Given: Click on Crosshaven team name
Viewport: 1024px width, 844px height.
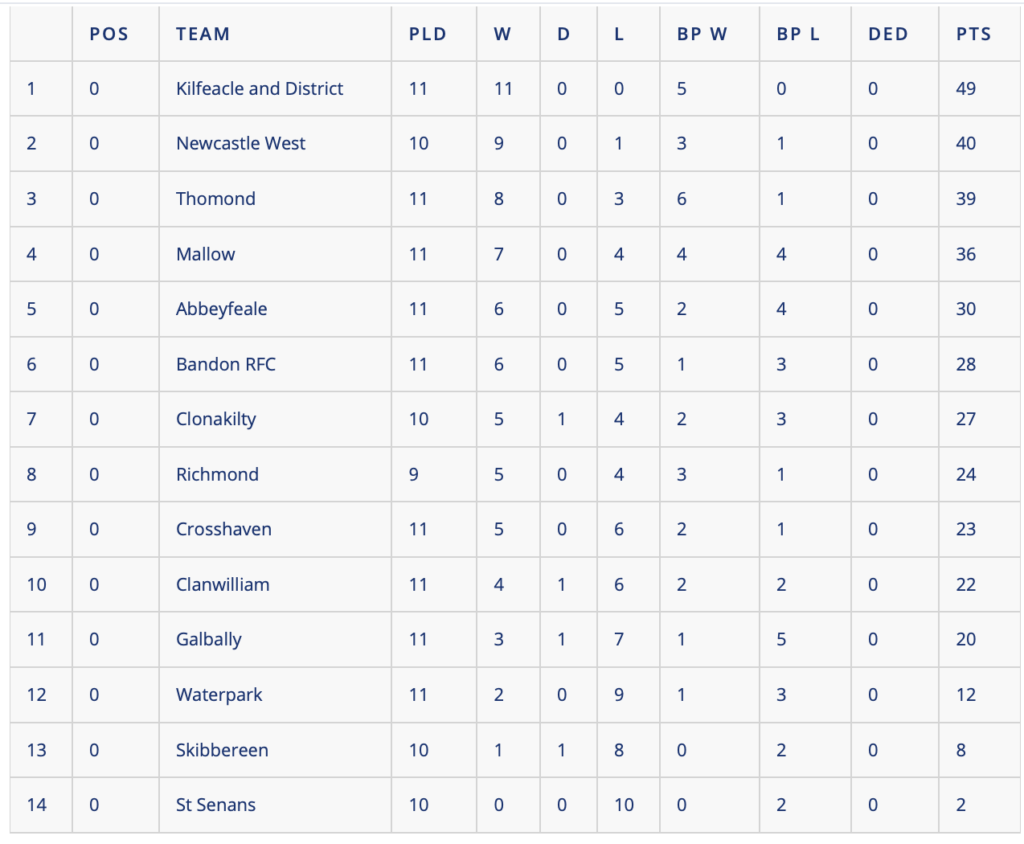Looking at the screenshot, I should tap(223, 529).
